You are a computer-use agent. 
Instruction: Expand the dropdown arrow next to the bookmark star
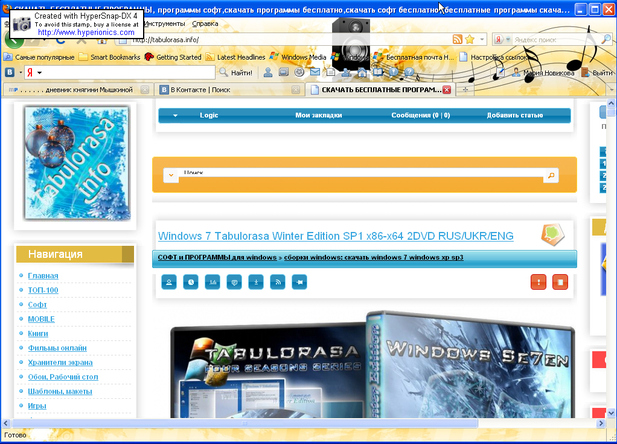(x=482, y=39)
